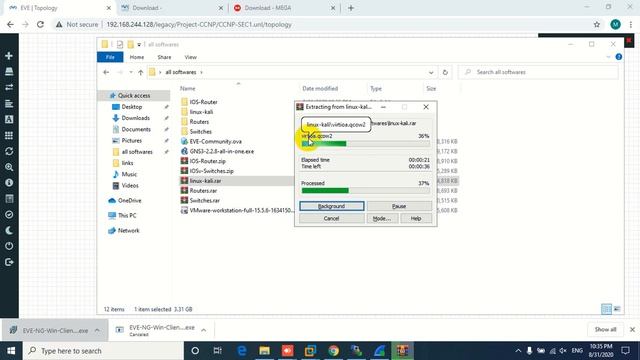This screenshot has width=640, height=360.
Task: Open the Status info icon in EVE sidebar
Action: pyautogui.click(x=9, y=183)
